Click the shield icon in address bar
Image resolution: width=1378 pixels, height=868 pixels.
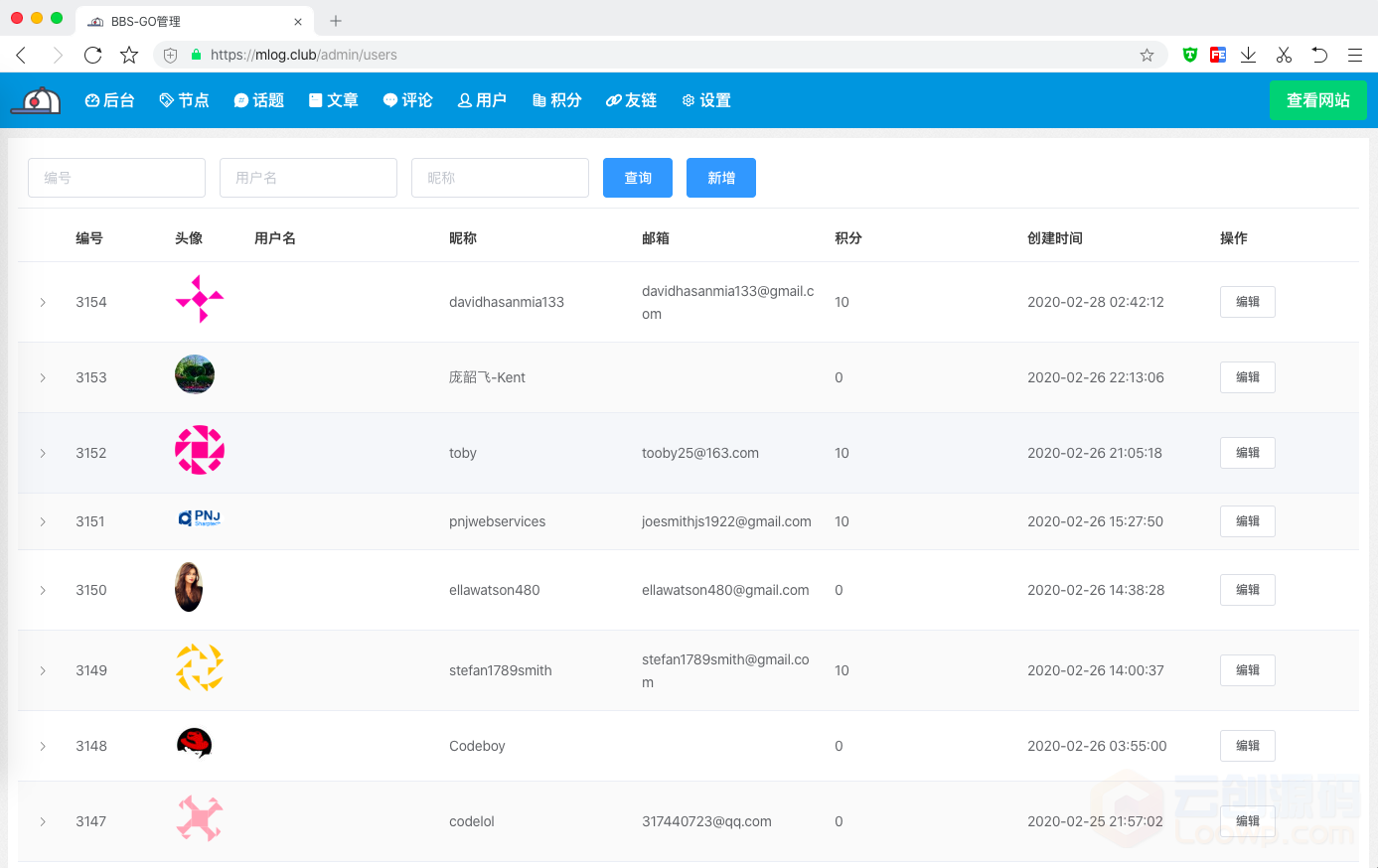[170, 55]
